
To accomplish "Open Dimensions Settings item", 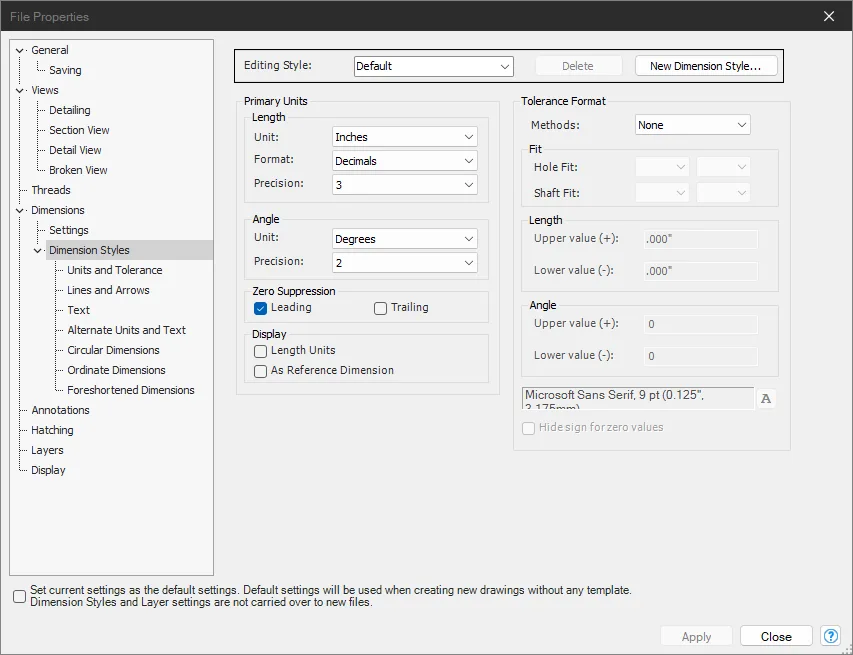I will [x=69, y=230].
